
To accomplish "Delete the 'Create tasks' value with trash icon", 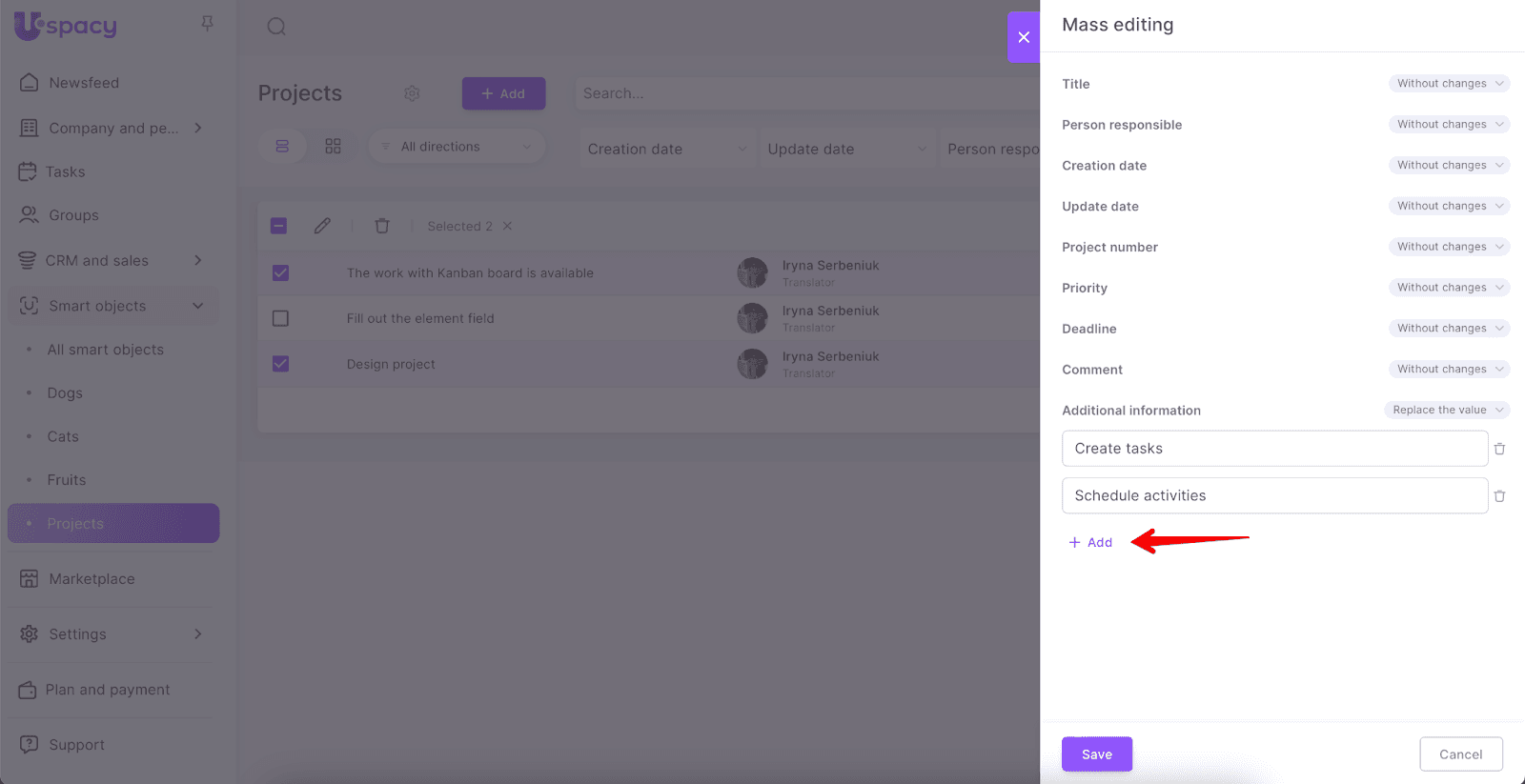I will 1499,449.
